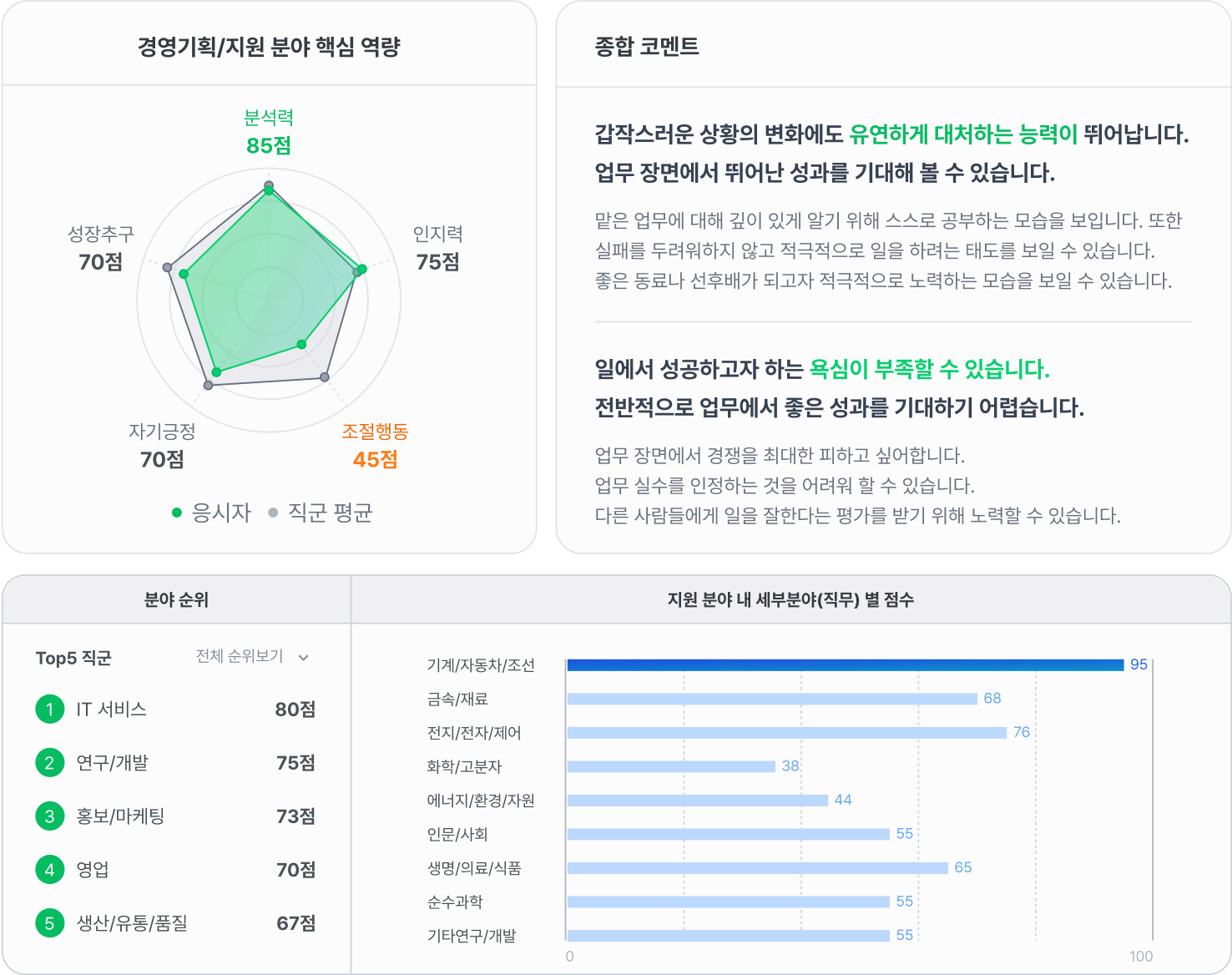This screenshot has height=975, width=1232.
Task: Click the 화학/고분자 38 score bar
Action: click(671, 766)
